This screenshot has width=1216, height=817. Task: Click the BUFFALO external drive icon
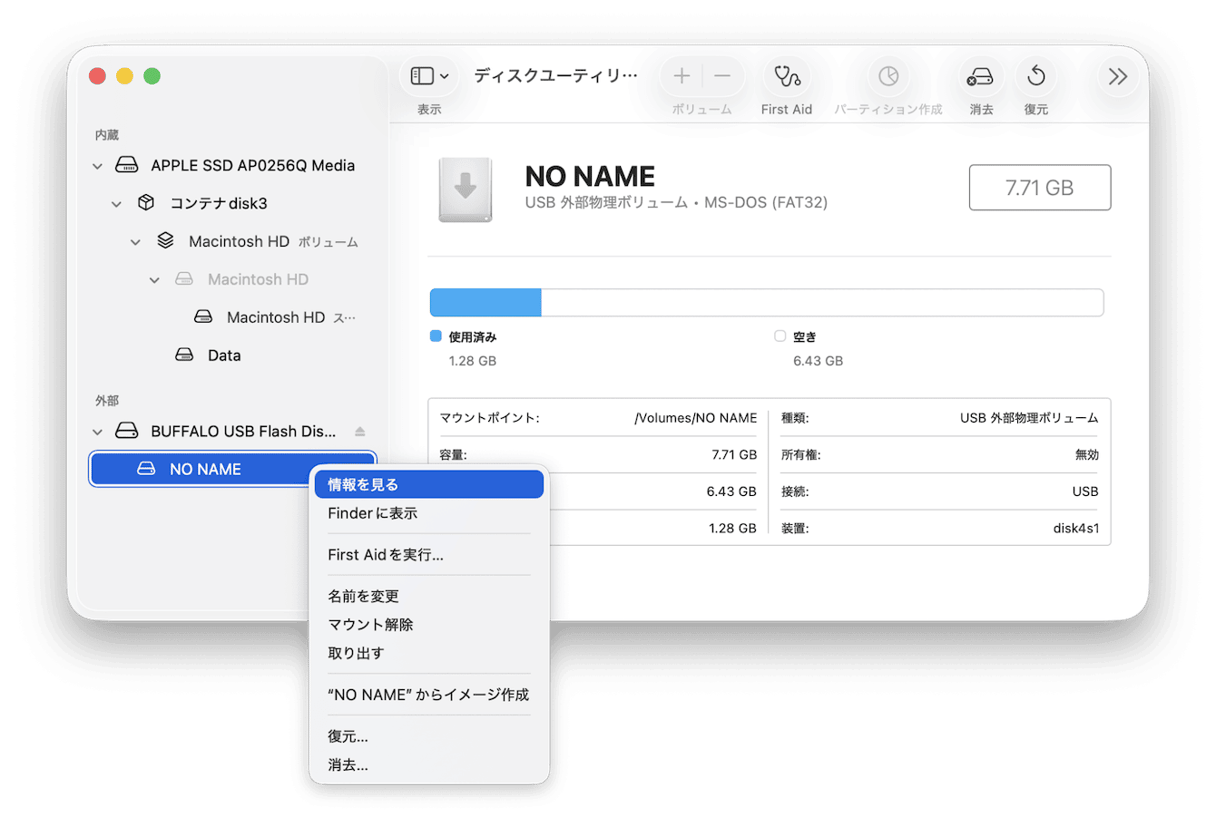pos(126,431)
